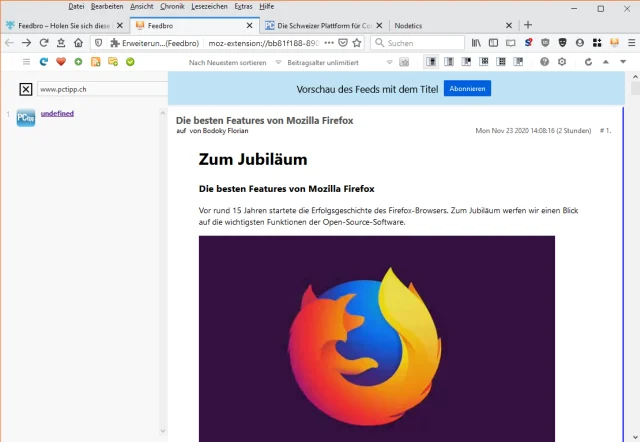Click the orange RSS add feed icon
The width and height of the screenshot is (640, 442).
click(x=96, y=62)
